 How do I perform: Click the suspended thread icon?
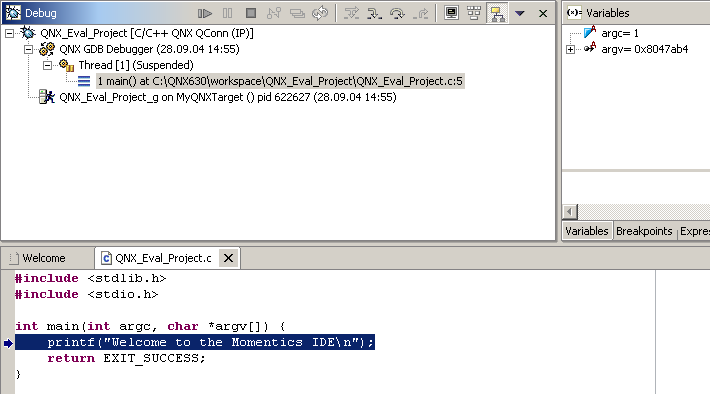pyautogui.click(x=67, y=66)
